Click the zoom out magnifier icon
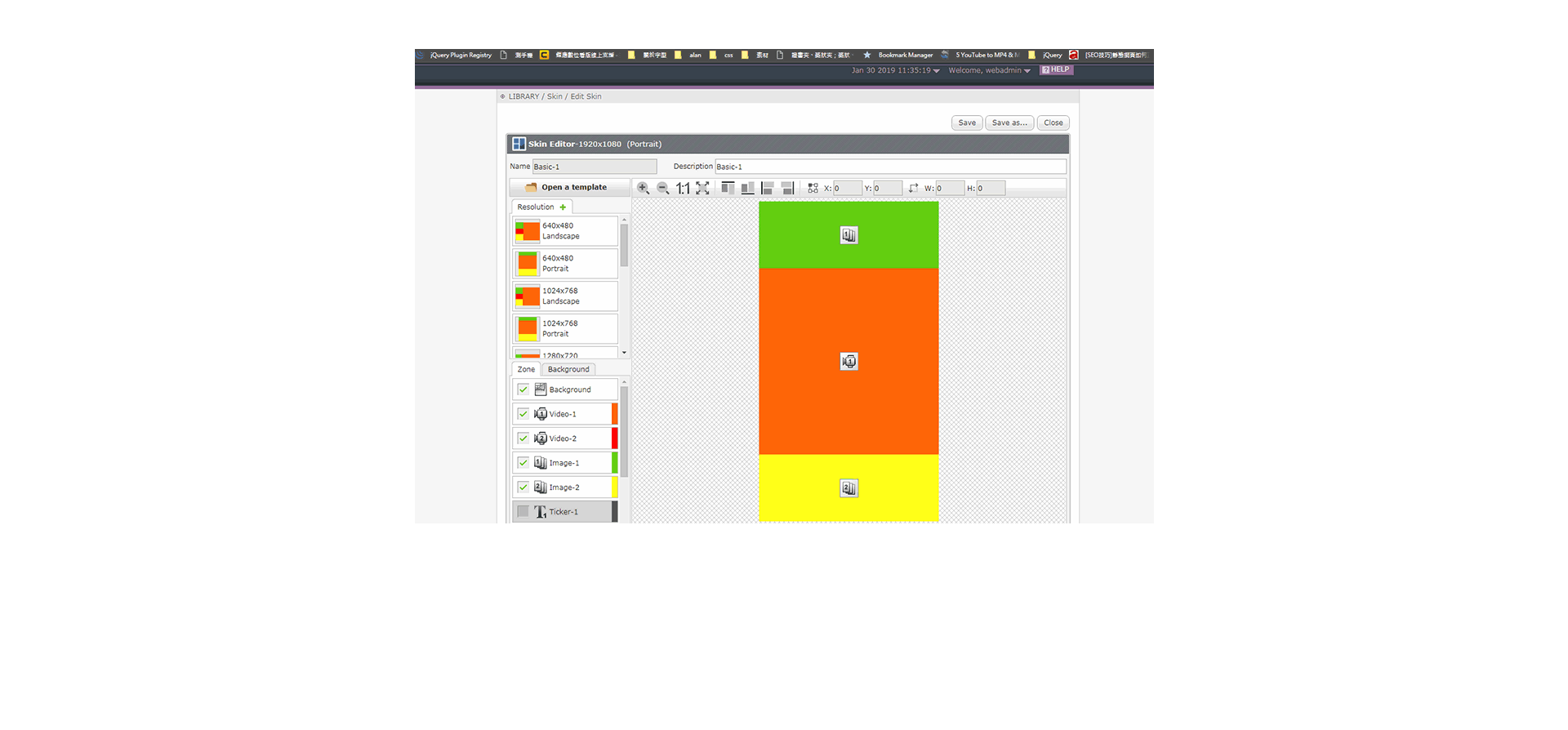1568x730 pixels. (x=662, y=188)
